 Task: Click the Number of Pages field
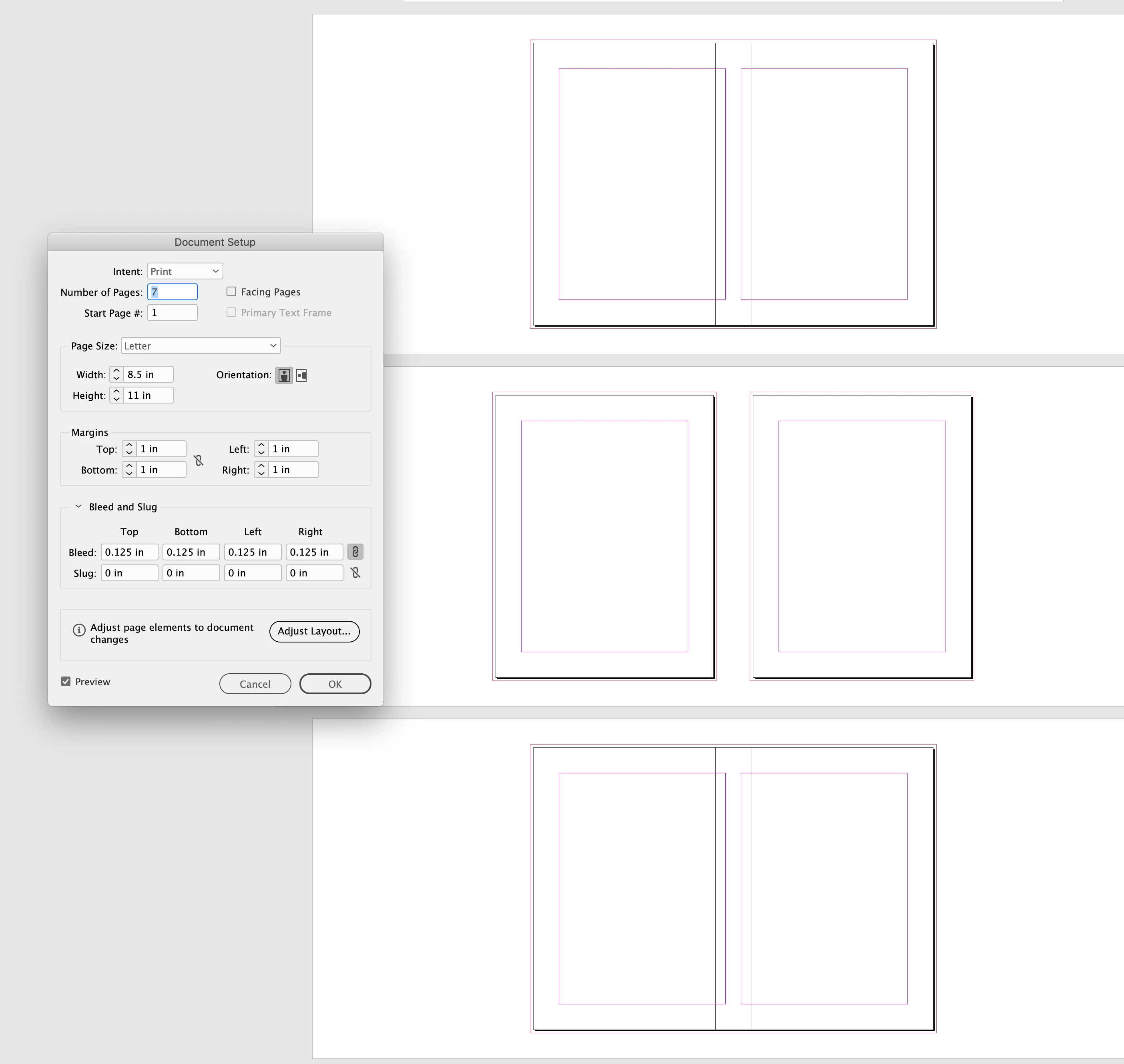(x=173, y=291)
